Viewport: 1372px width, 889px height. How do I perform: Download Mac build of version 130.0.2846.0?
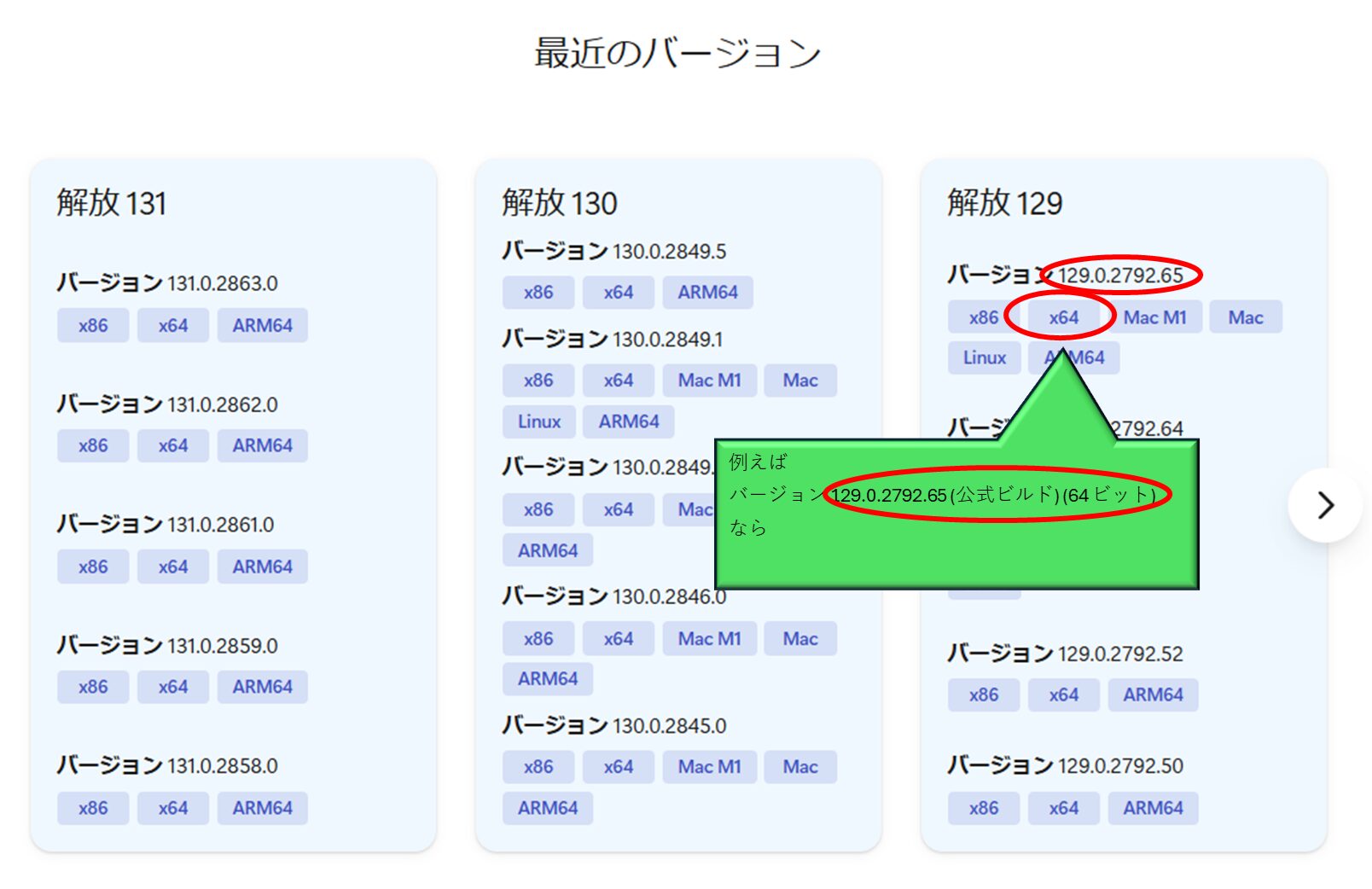[x=799, y=638]
